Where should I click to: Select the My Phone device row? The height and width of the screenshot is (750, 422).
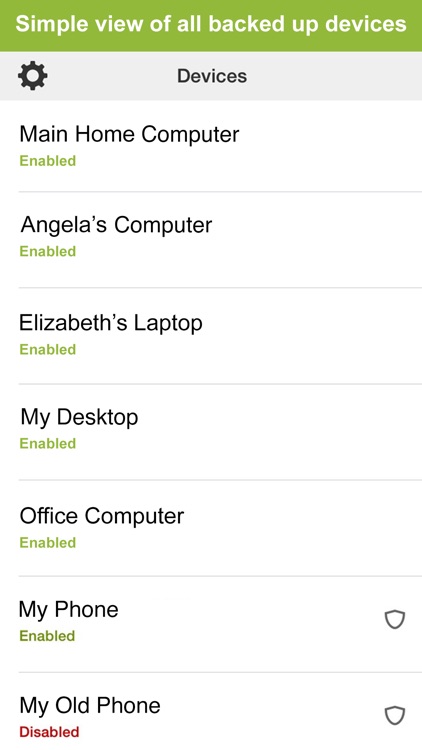pos(211,624)
